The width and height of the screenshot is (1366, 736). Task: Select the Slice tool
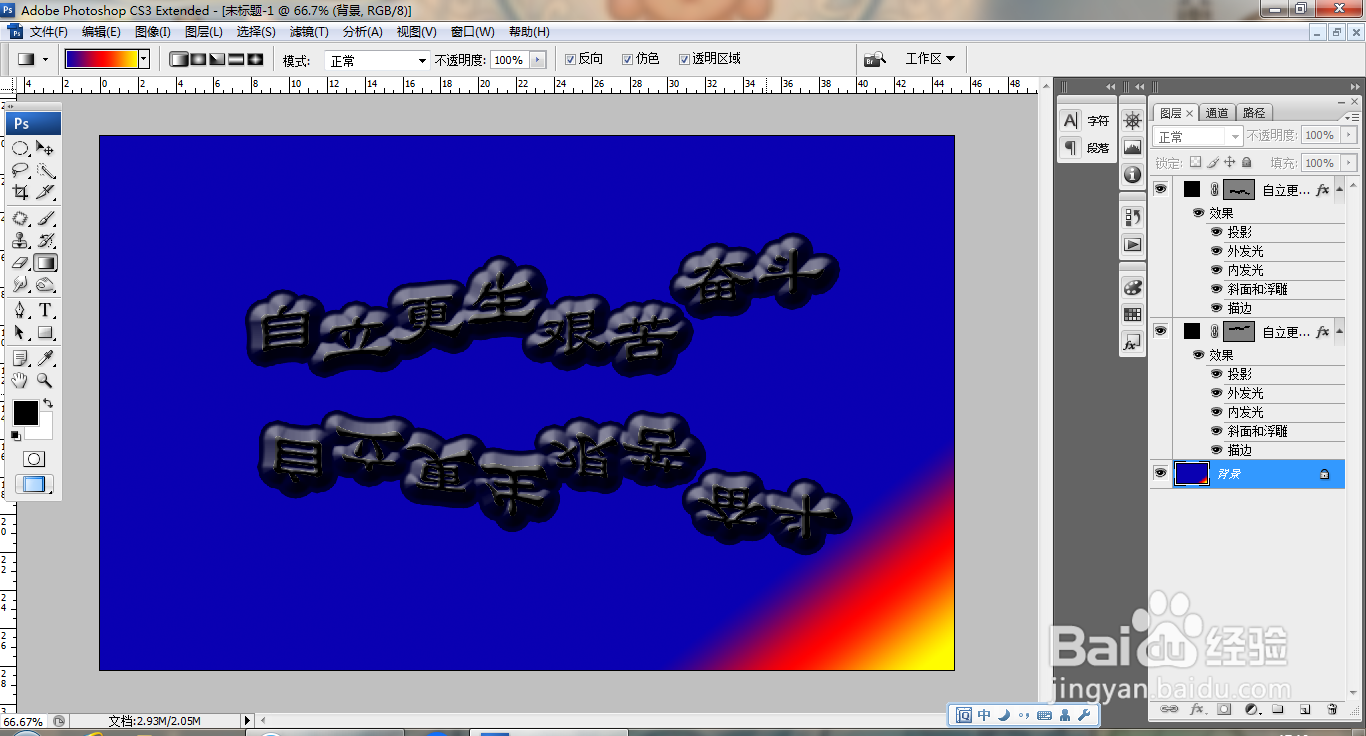tap(45, 192)
